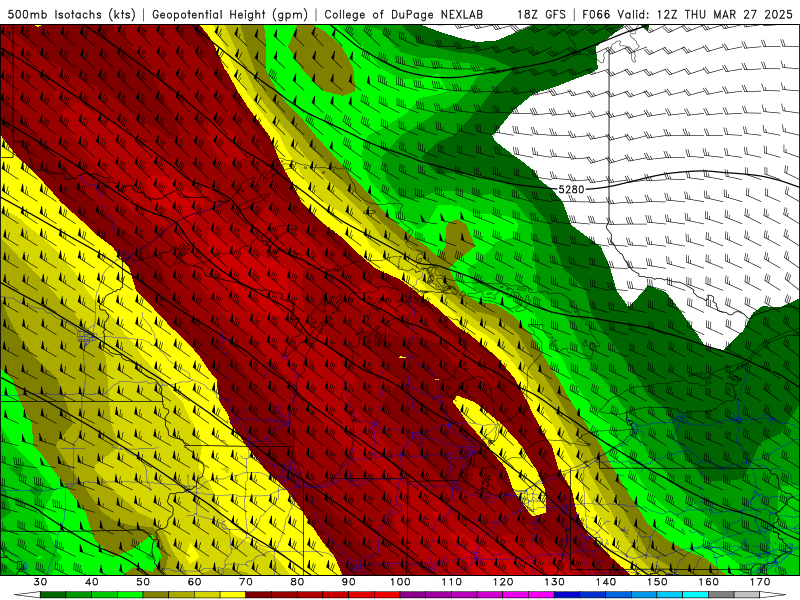Click the bright red swatch just before 100
This screenshot has width=800, height=600.
(387, 595)
